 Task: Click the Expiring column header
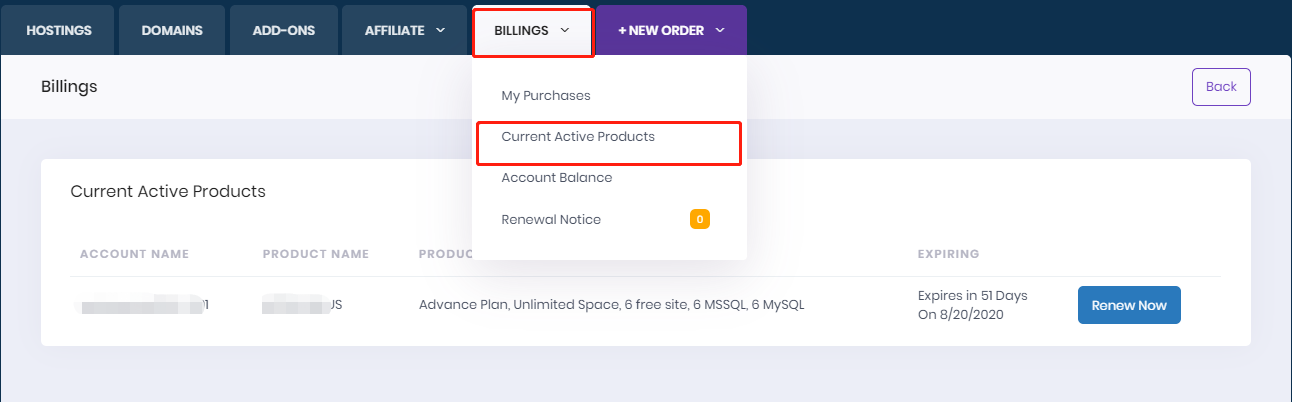coord(948,254)
